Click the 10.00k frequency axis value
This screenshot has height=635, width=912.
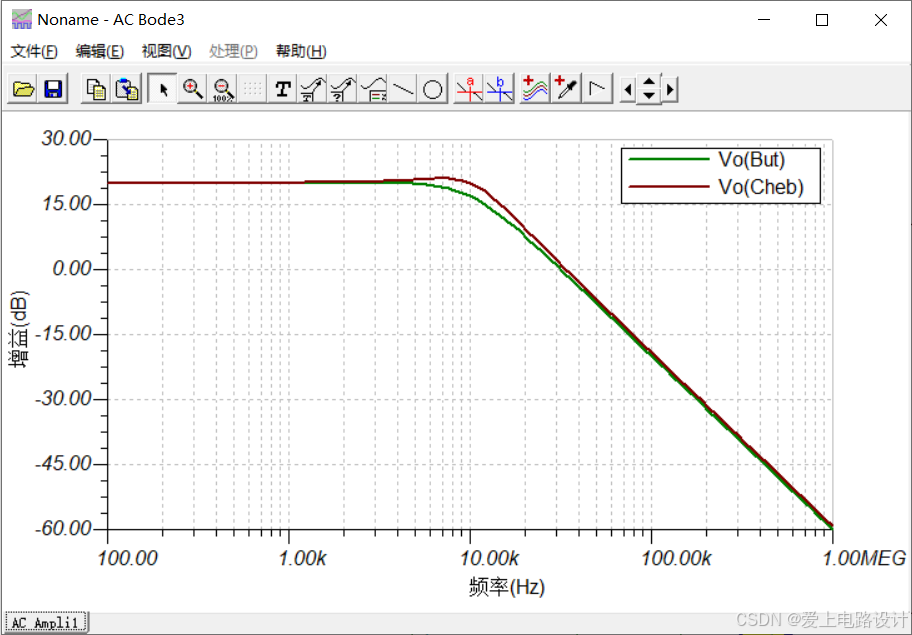coord(489,558)
